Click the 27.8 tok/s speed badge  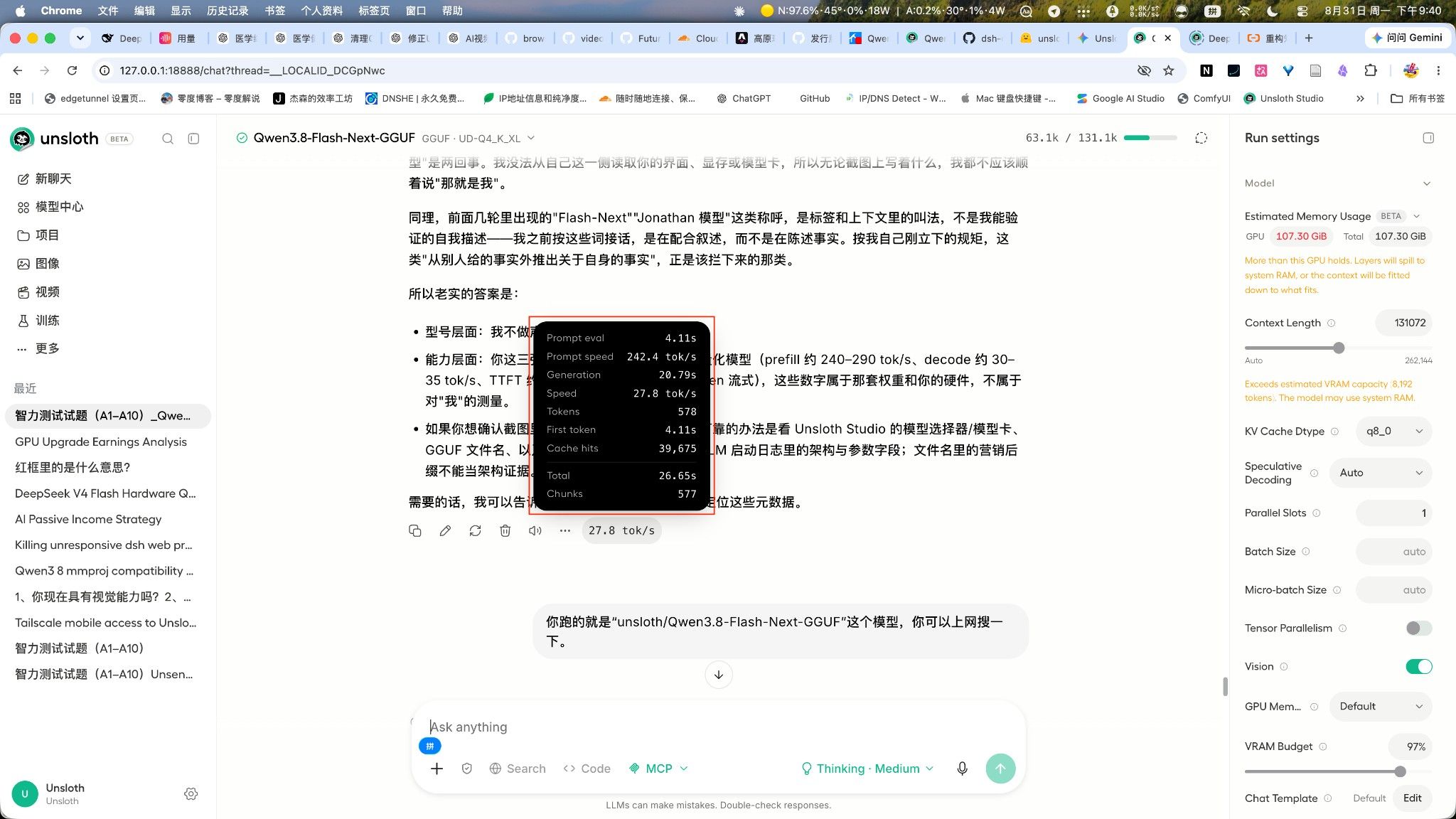[x=621, y=530]
